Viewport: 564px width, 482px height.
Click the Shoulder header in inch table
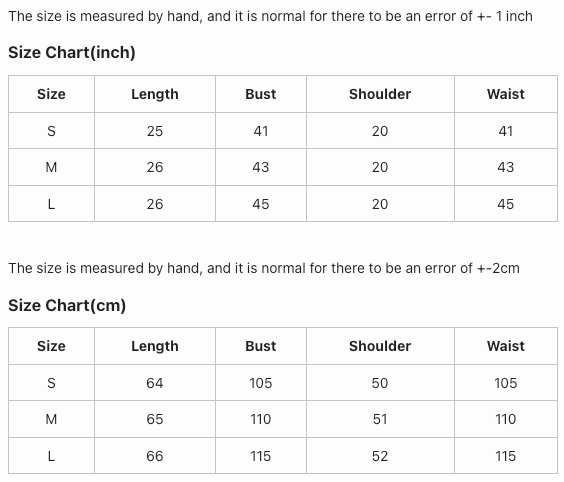(380, 94)
